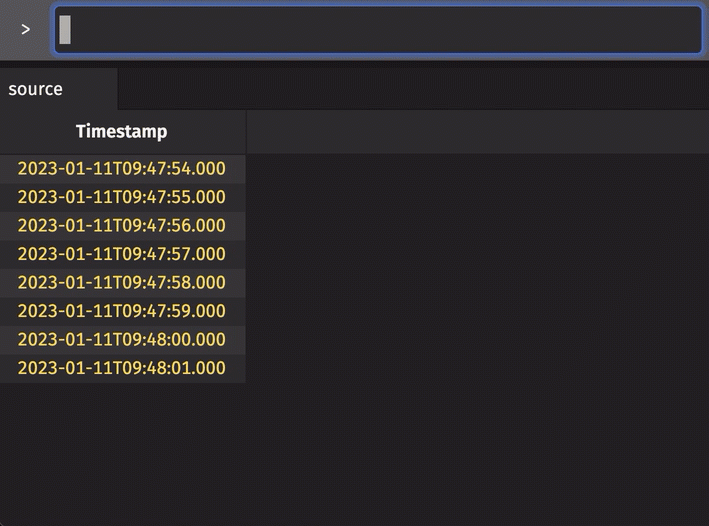Focus the command input field
Viewport: 709px width, 526px height.
pyautogui.click(x=378, y=30)
